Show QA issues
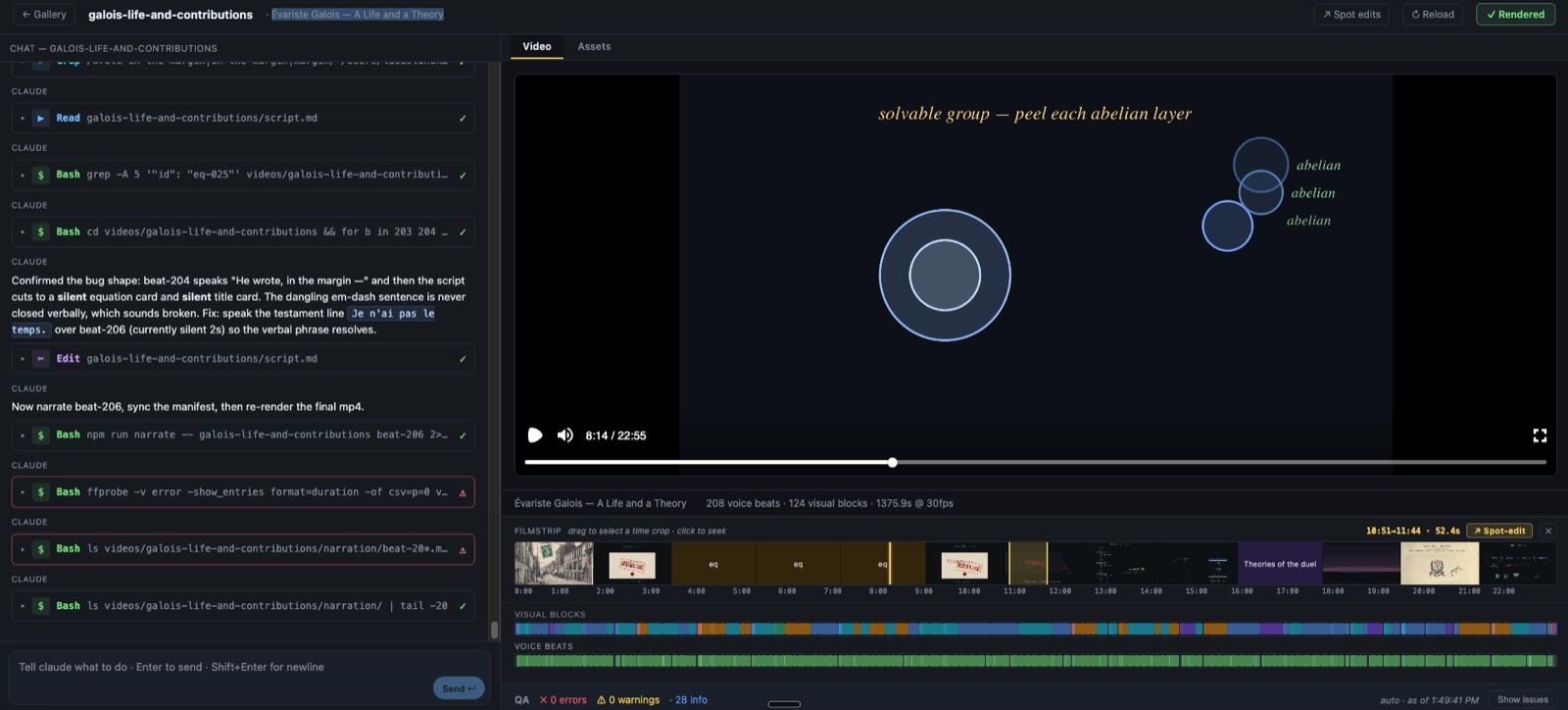Viewport: 1568px width, 710px height. [1523, 699]
